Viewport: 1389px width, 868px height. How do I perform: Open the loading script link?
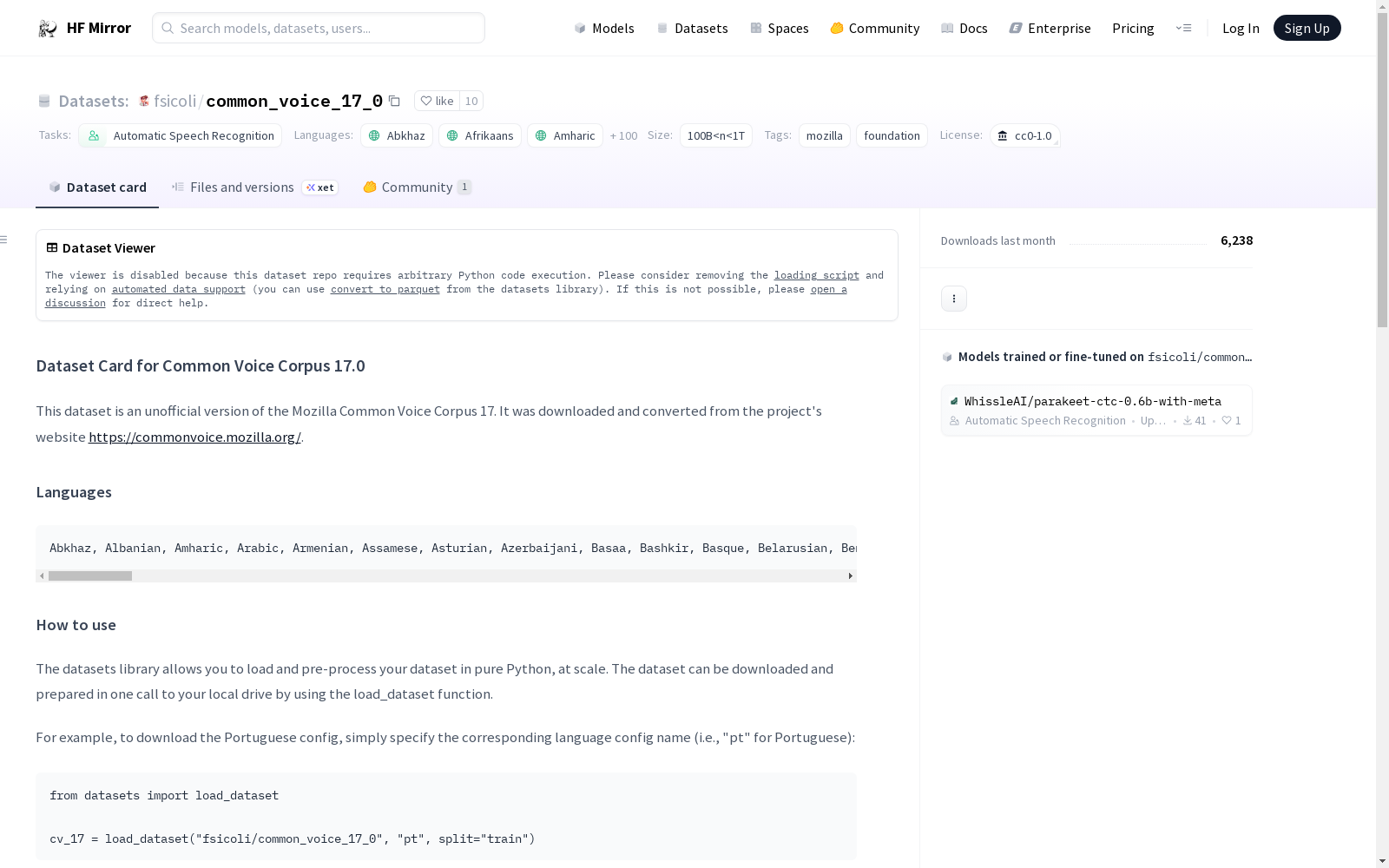click(x=817, y=275)
